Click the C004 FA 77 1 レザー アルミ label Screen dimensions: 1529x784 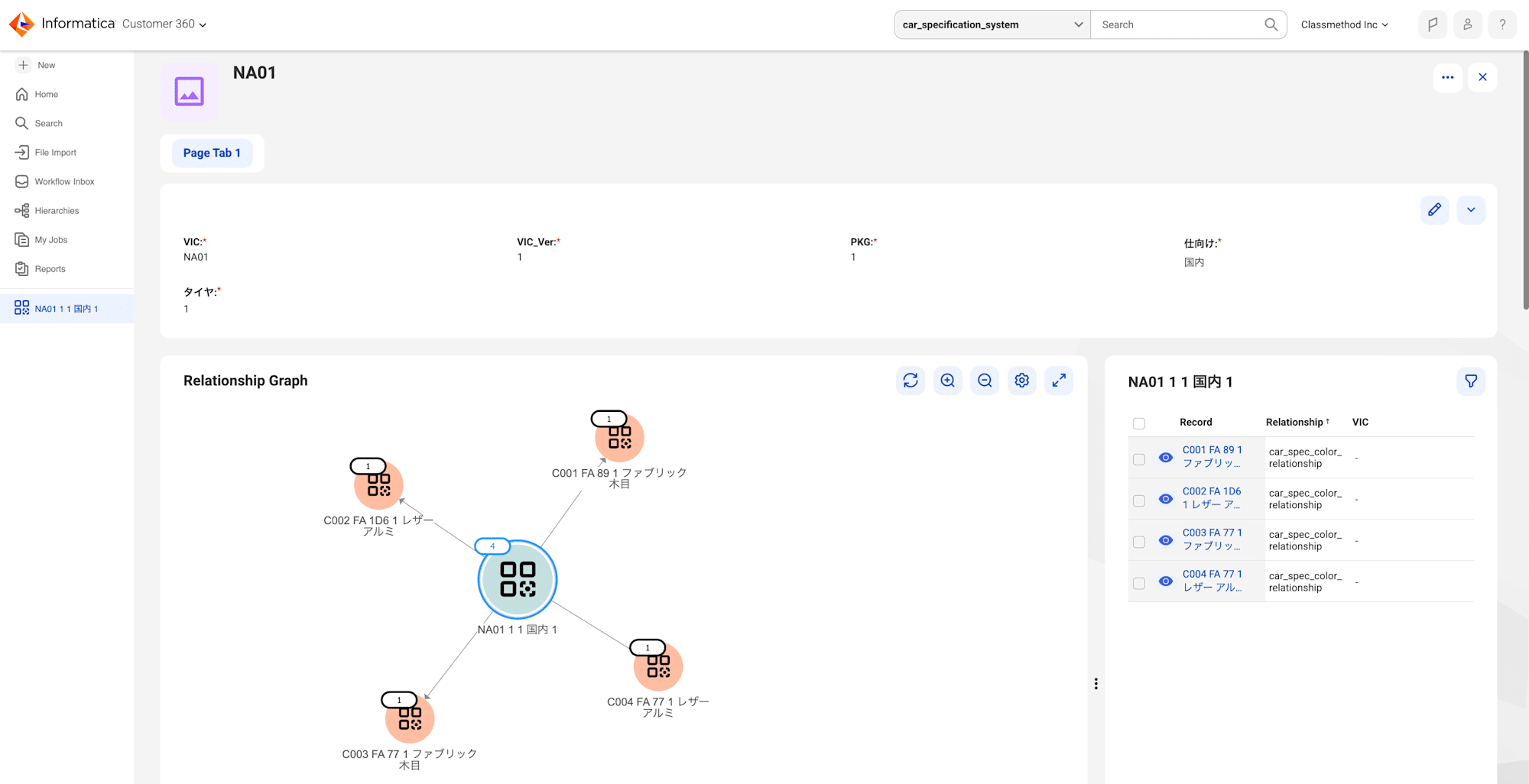[x=658, y=707]
